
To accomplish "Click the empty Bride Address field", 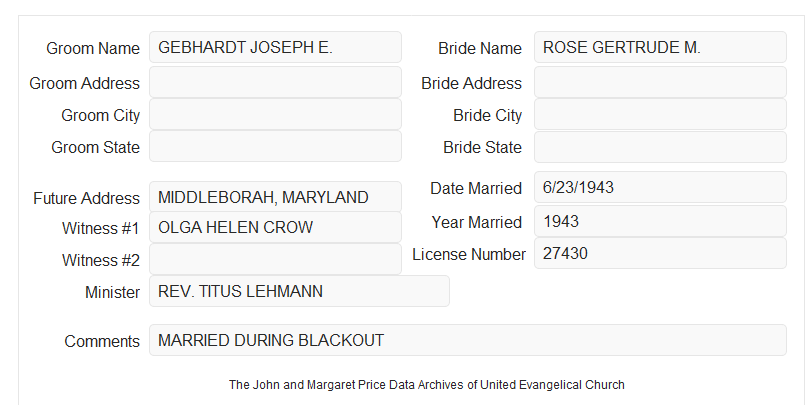I will pos(660,82).
